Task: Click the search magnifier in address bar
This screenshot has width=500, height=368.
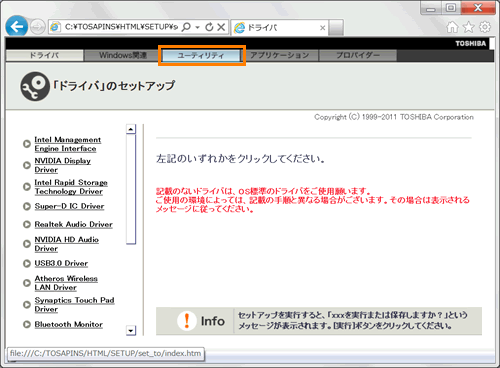Action: tap(186, 27)
